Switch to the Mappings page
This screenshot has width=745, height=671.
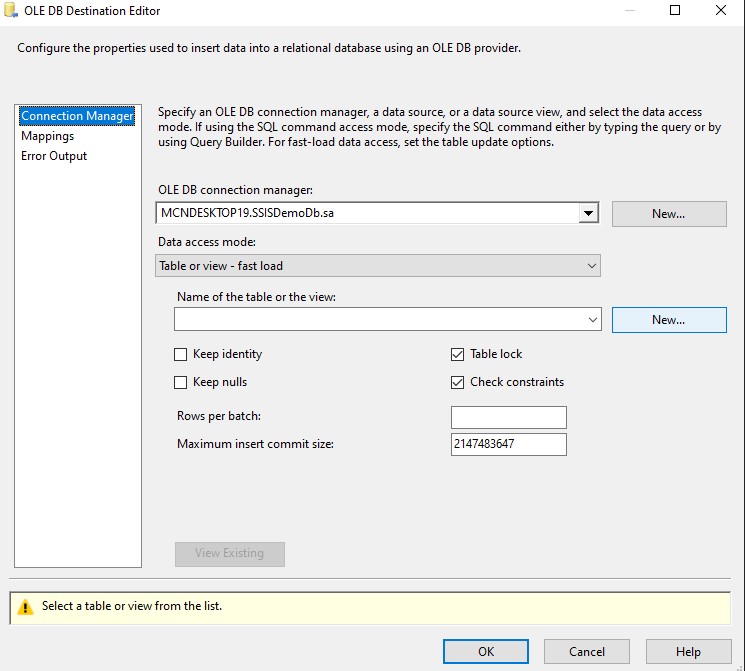pos(48,136)
